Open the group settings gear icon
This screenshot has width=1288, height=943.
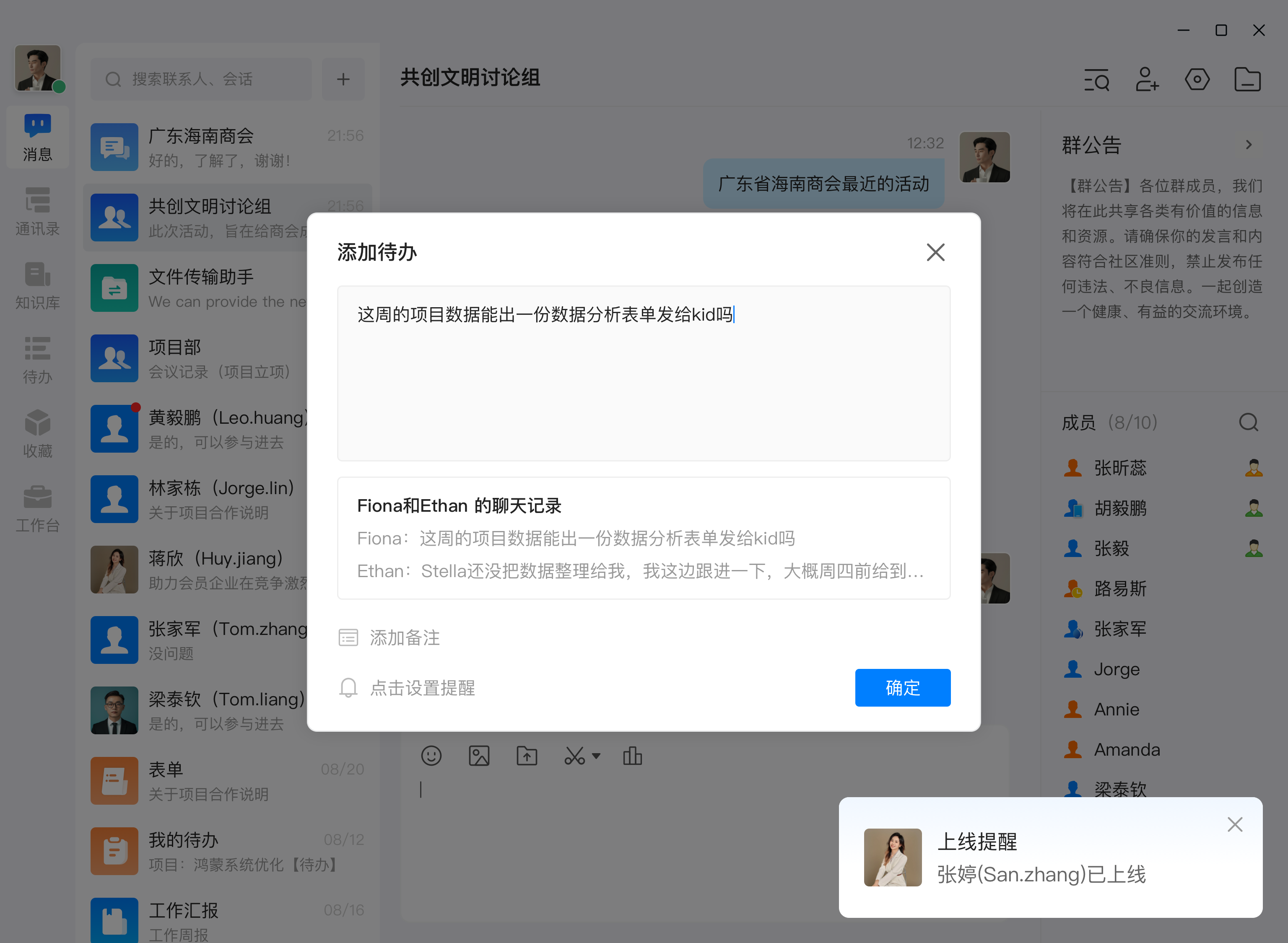click(1197, 80)
